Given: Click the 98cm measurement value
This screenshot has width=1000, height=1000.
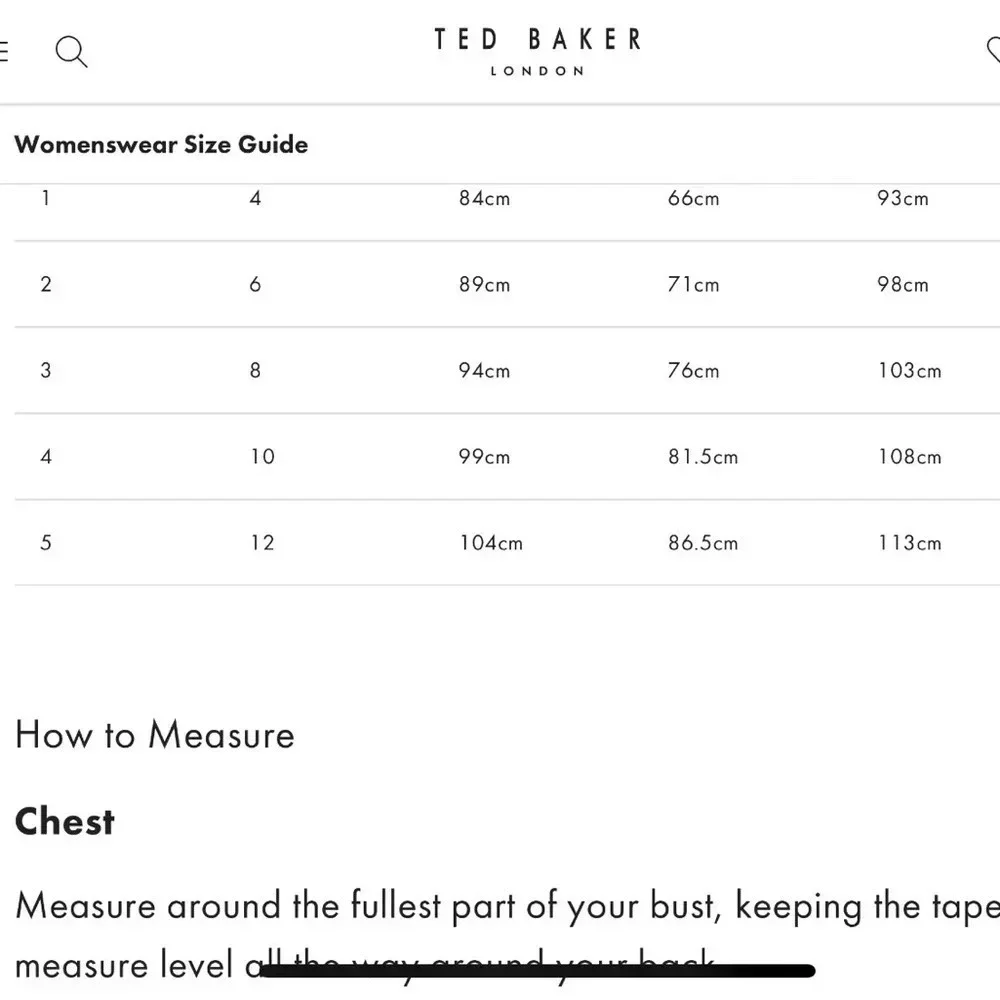Looking at the screenshot, I should (x=902, y=284).
